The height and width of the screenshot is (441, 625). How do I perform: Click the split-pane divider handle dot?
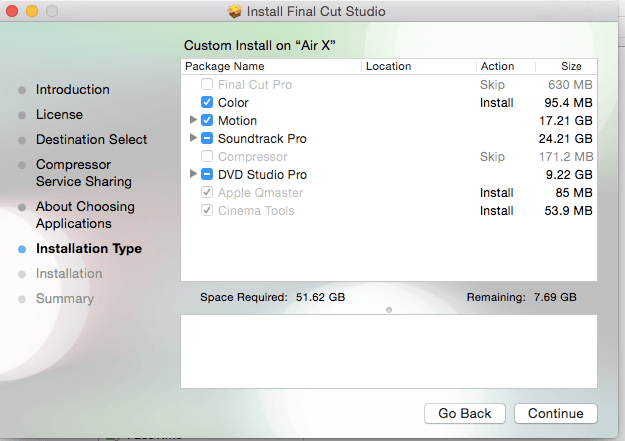388,310
